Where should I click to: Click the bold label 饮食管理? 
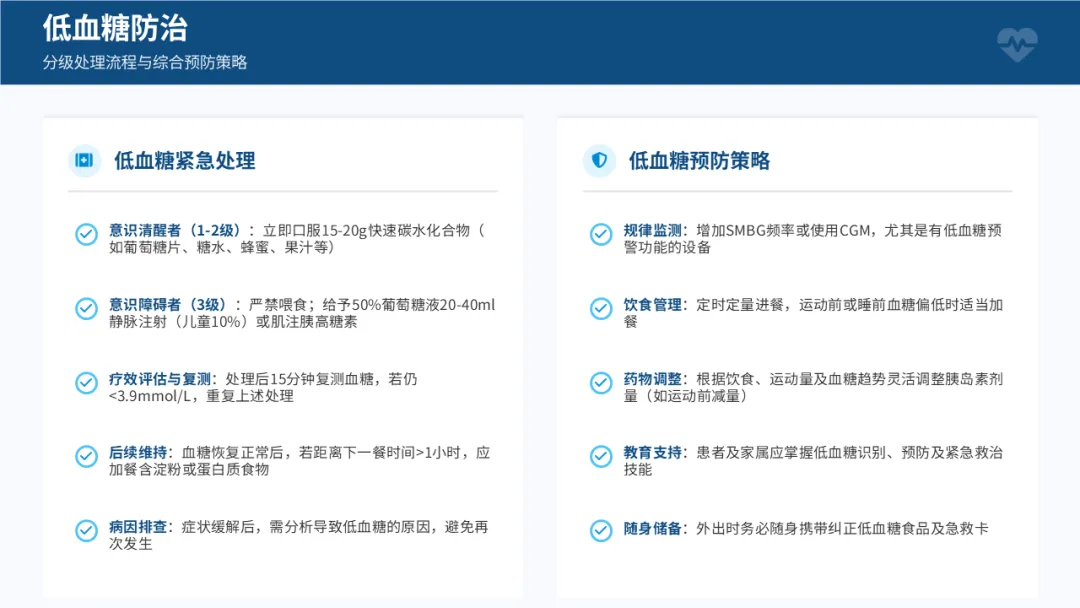pyautogui.click(x=652, y=305)
